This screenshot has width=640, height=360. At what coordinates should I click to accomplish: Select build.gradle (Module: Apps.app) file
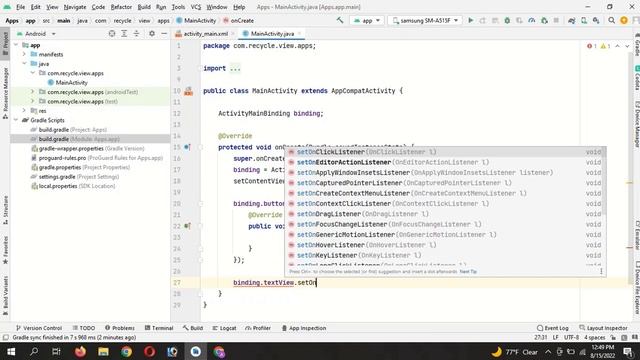79,139
